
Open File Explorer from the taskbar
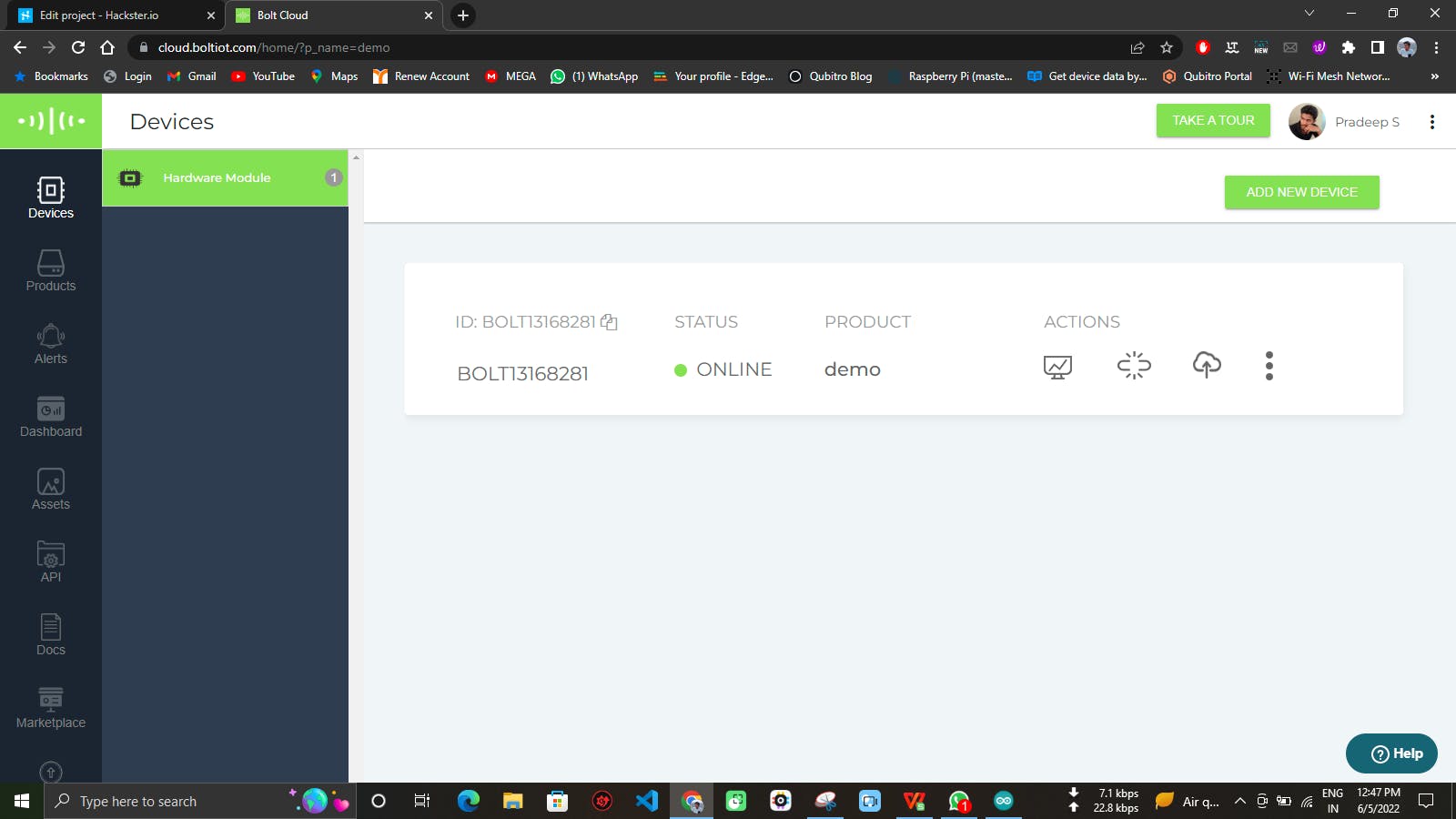coord(513,801)
